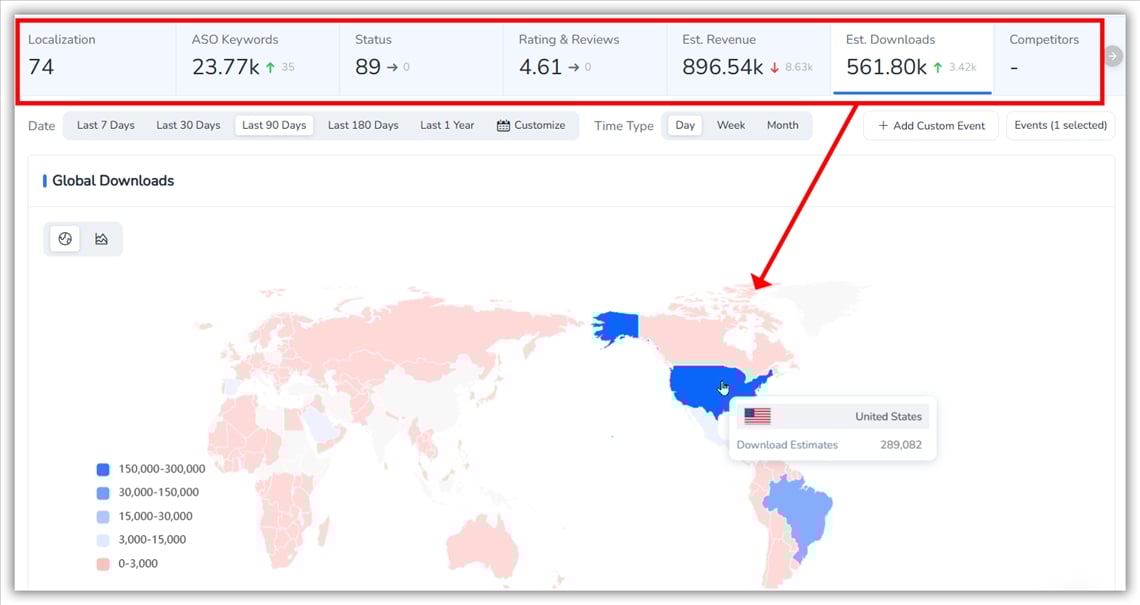Open the Events (1 selected) dropdown
This screenshot has height=605, width=1140.
coord(1060,125)
